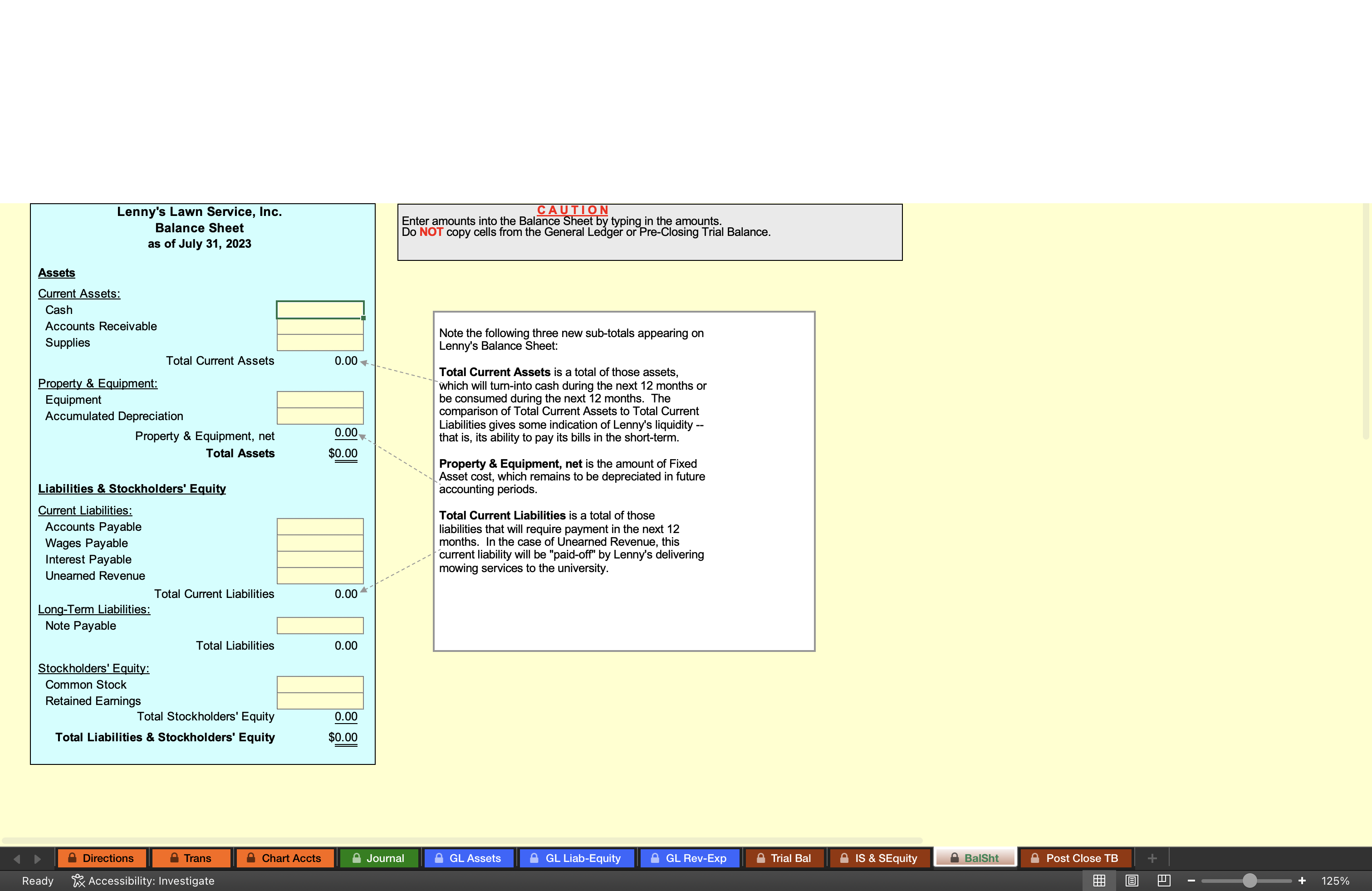Click the zoom in plus icon
The height and width of the screenshot is (891, 1372).
pyautogui.click(x=1302, y=881)
